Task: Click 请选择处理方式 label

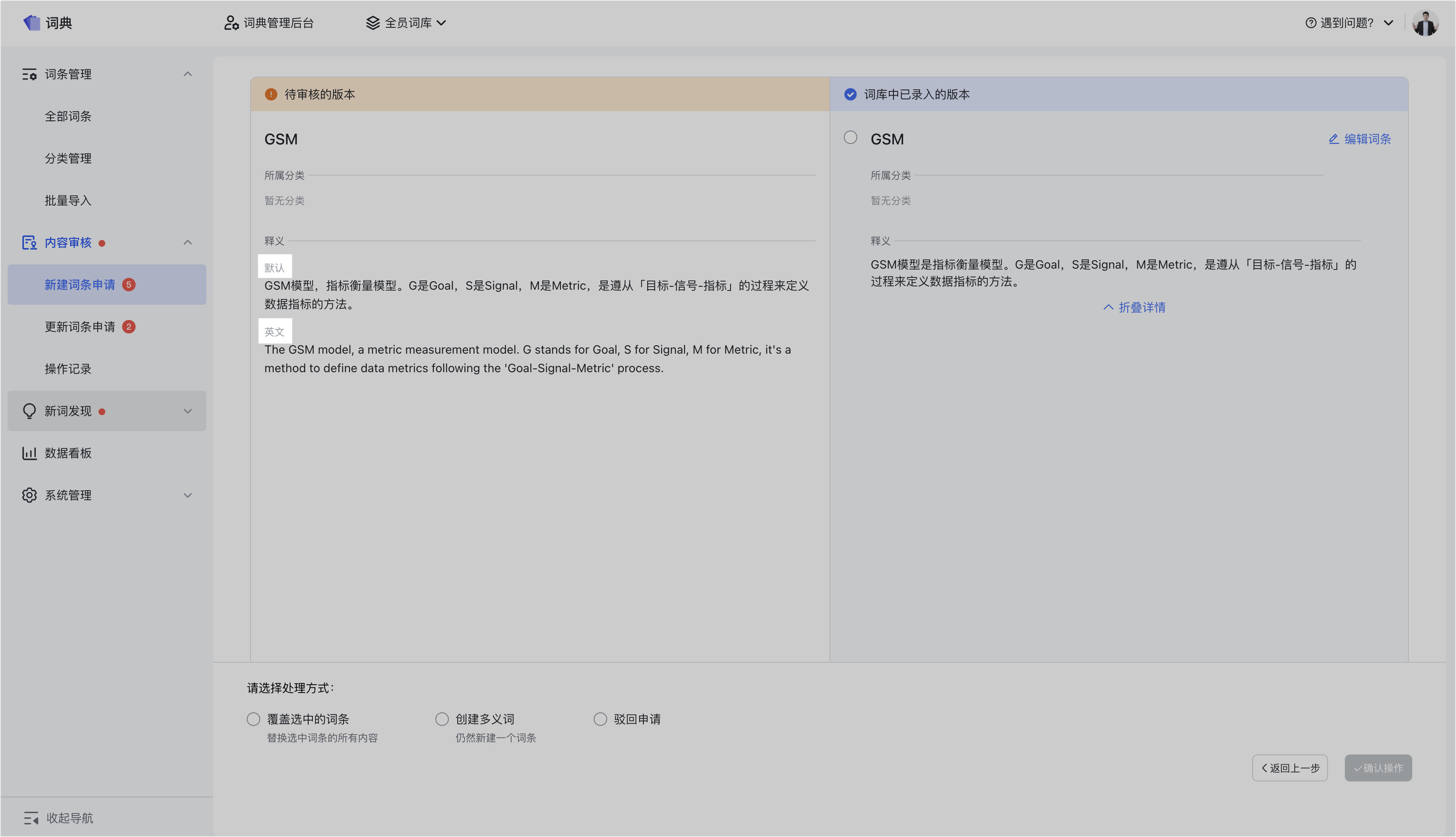Action: pyautogui.click(x=290, y=688)
